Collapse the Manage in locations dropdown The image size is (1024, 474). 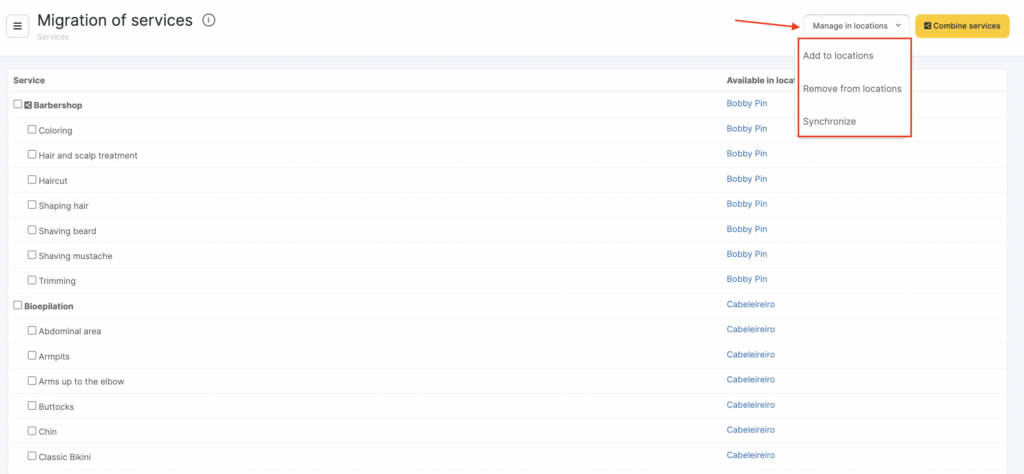pos(855,26)
